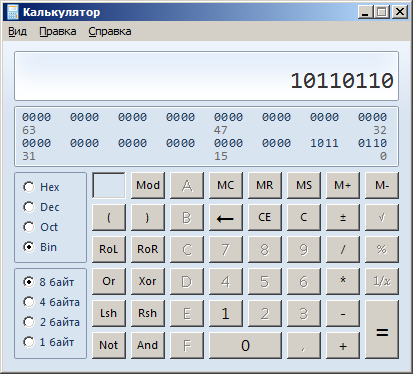413x374 pixels.
Task: Click digit 1 button
Action: tap(226, 314)
